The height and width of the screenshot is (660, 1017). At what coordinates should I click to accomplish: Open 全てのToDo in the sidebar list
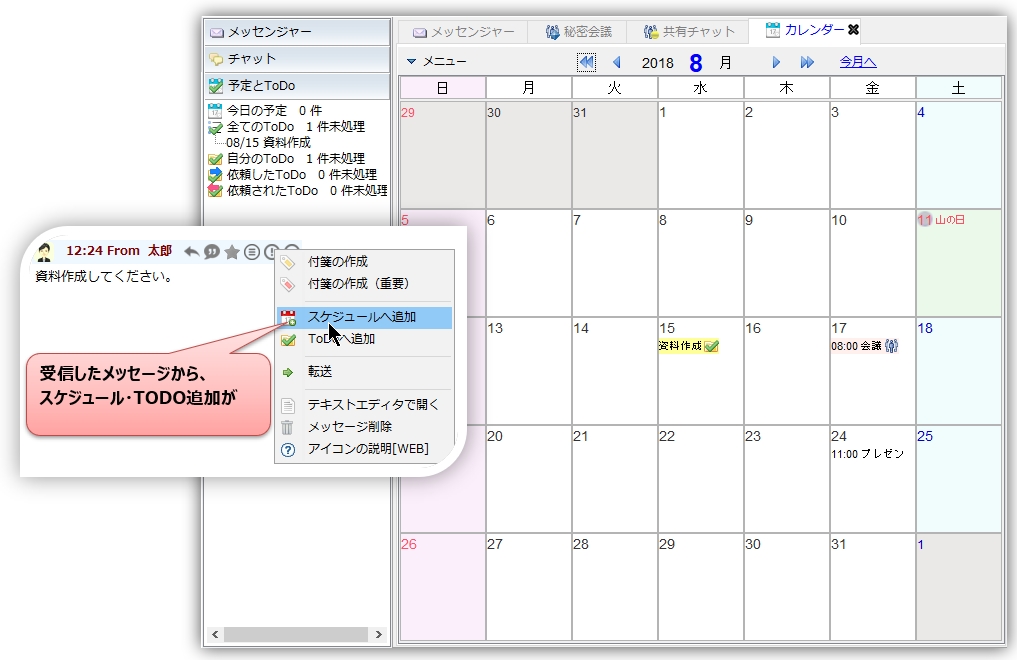[x=295, y=127]
